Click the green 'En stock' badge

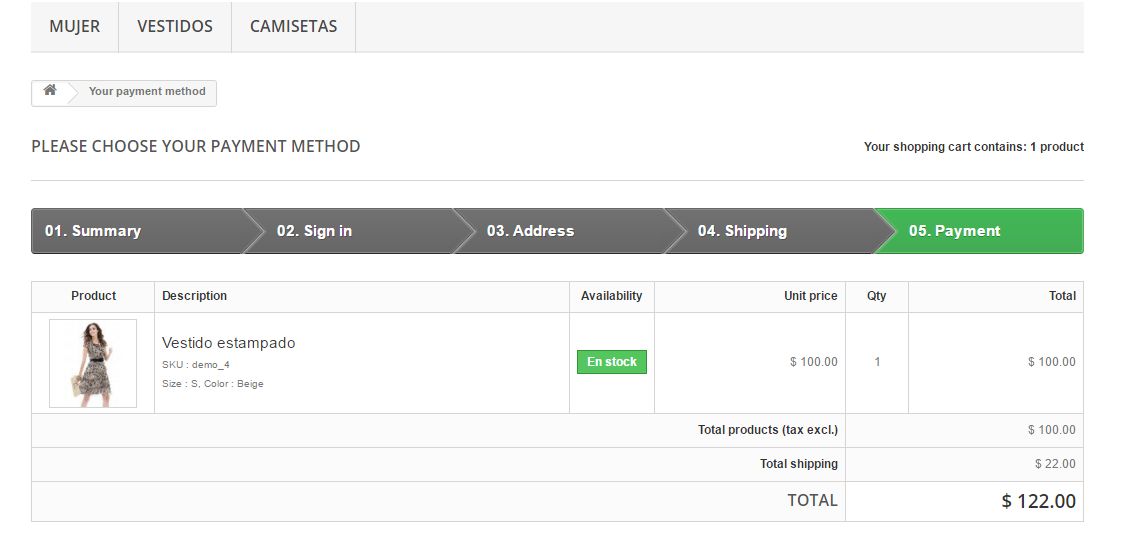pyautogui.click(x=612, y=362)
